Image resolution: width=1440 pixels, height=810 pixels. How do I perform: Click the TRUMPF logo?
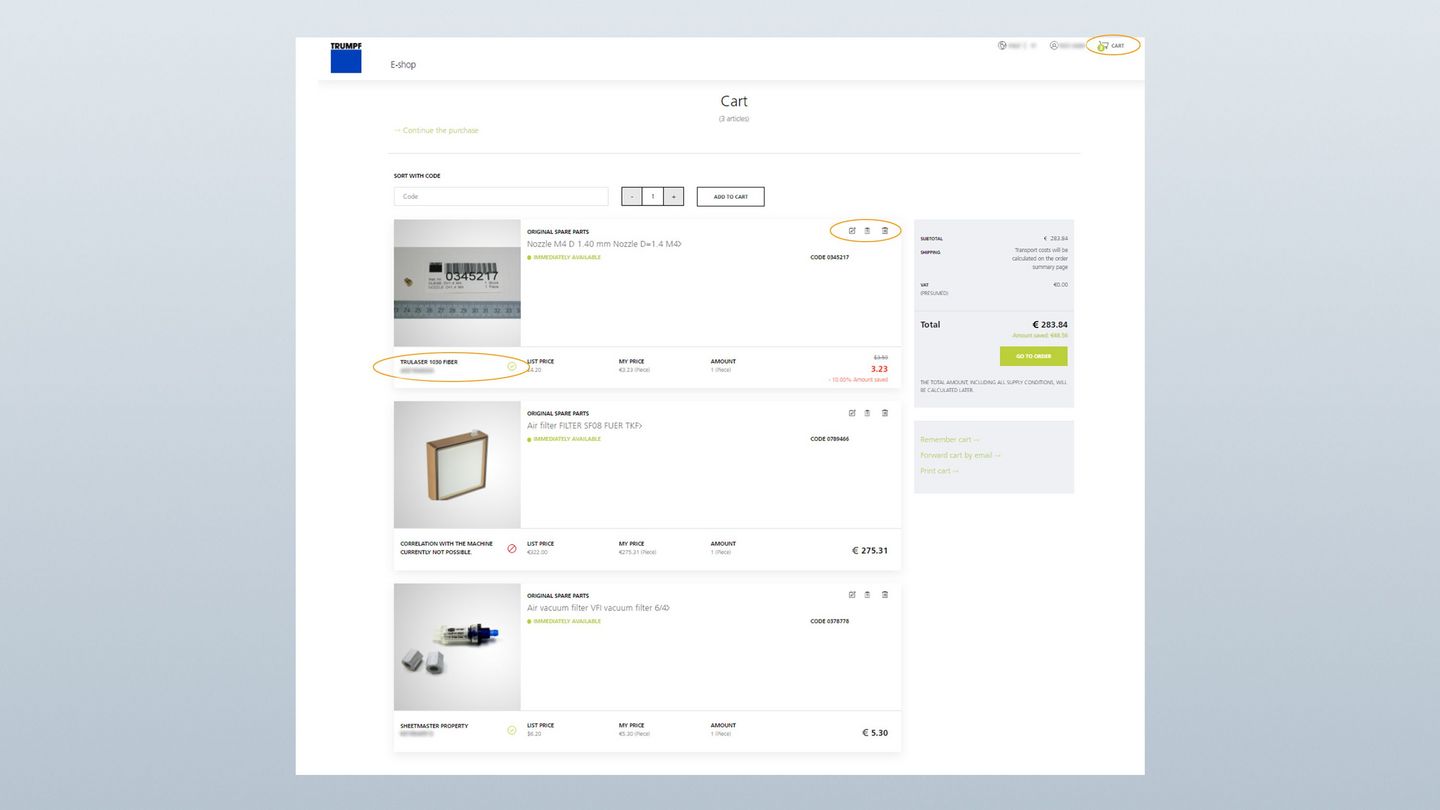[x=346, y=57]
